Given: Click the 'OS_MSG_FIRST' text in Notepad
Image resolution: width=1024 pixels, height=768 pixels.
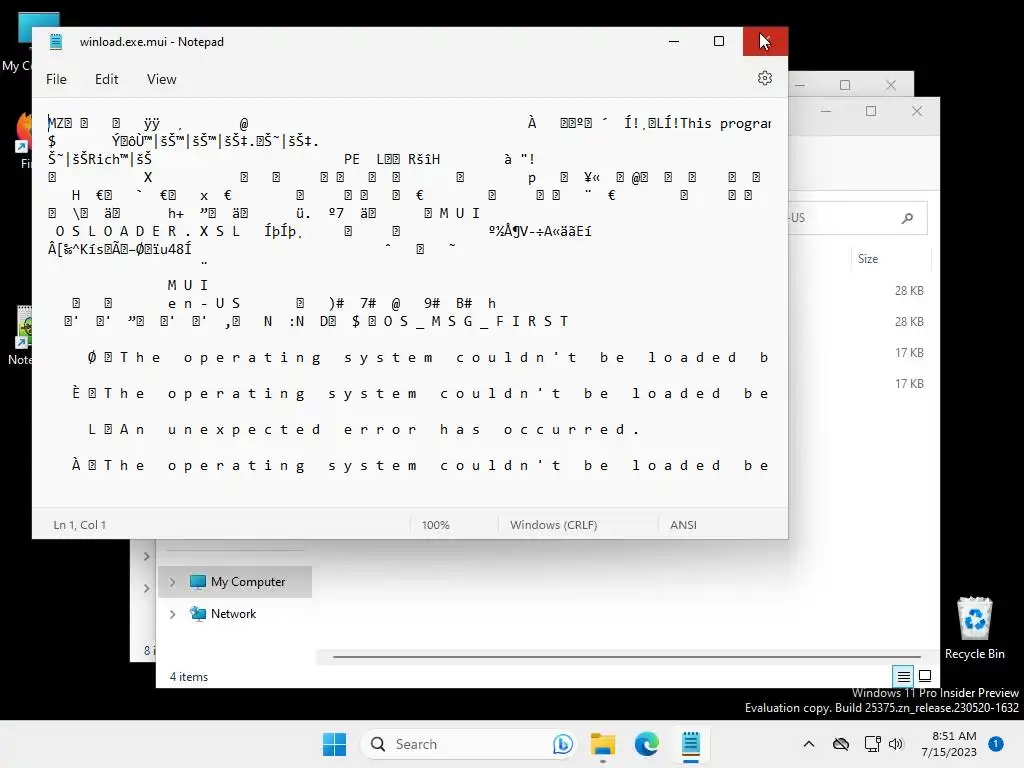Looking at the screenshot, I should pyautogui.click(x=476, y=321).
